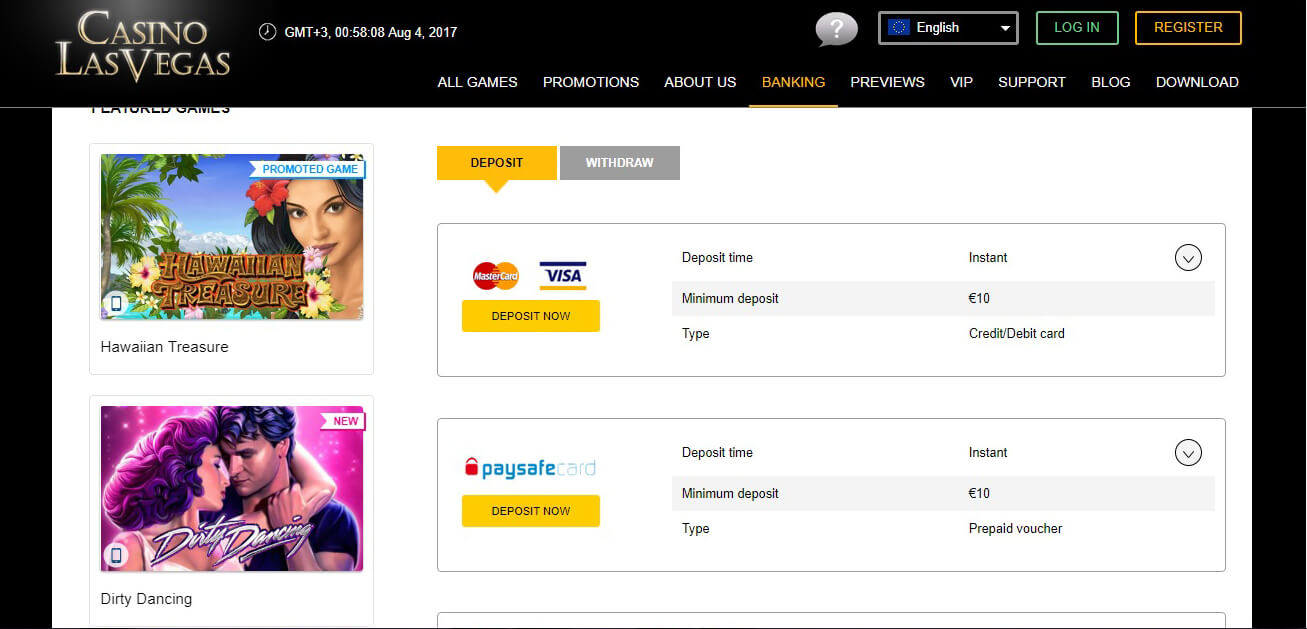Open the English language dropdown
1307x629 pixels.
click(947, 28)
